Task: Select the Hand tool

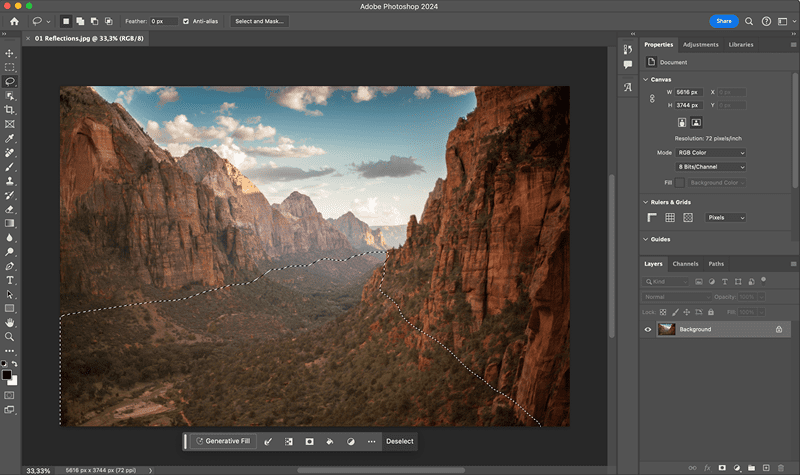Action: tap(10, 322)
